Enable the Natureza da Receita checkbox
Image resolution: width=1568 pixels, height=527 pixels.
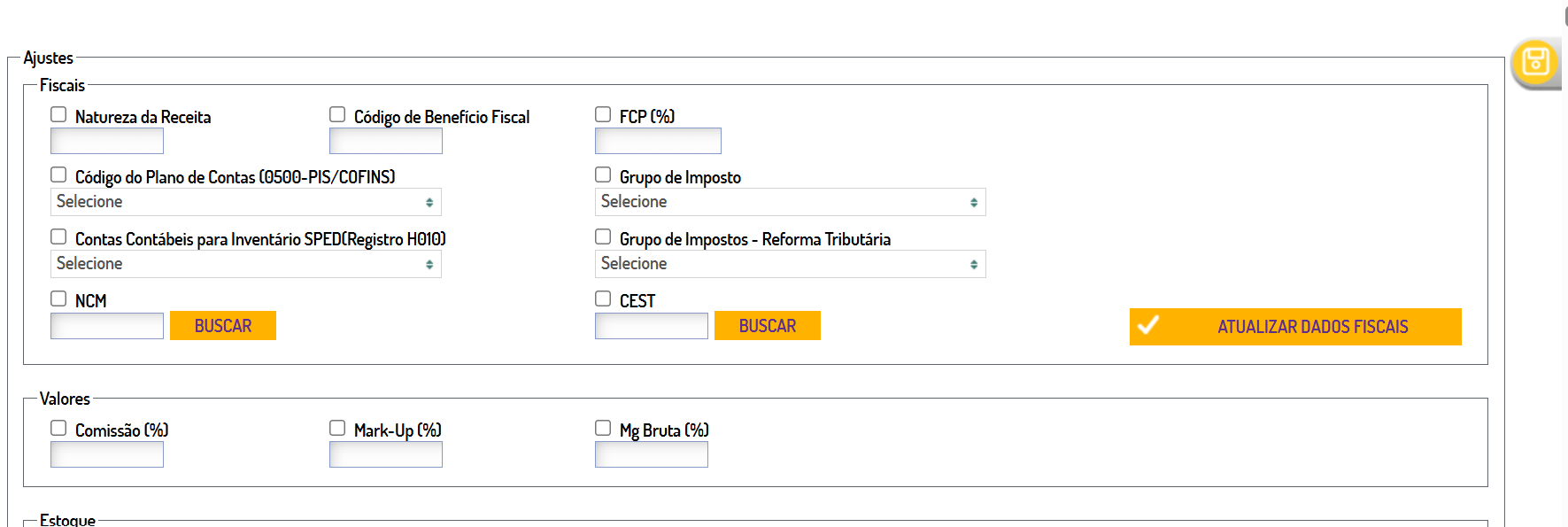point(58,114)
